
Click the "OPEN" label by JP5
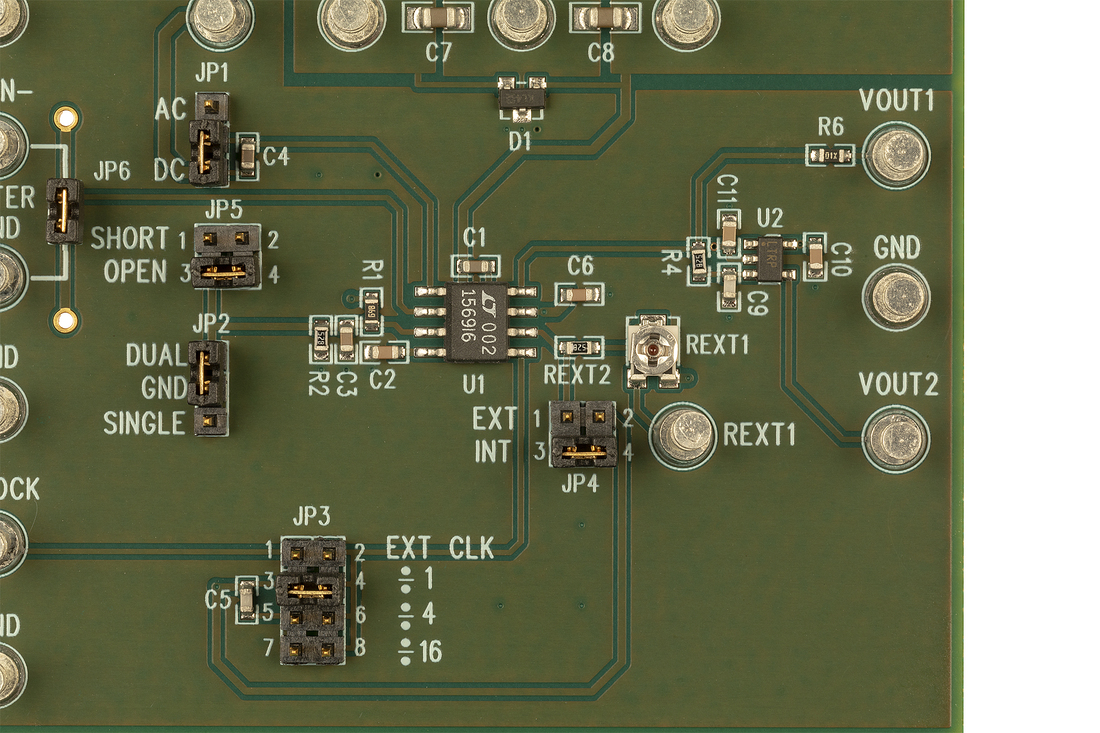pyautogui.click(x=135, y=272)
